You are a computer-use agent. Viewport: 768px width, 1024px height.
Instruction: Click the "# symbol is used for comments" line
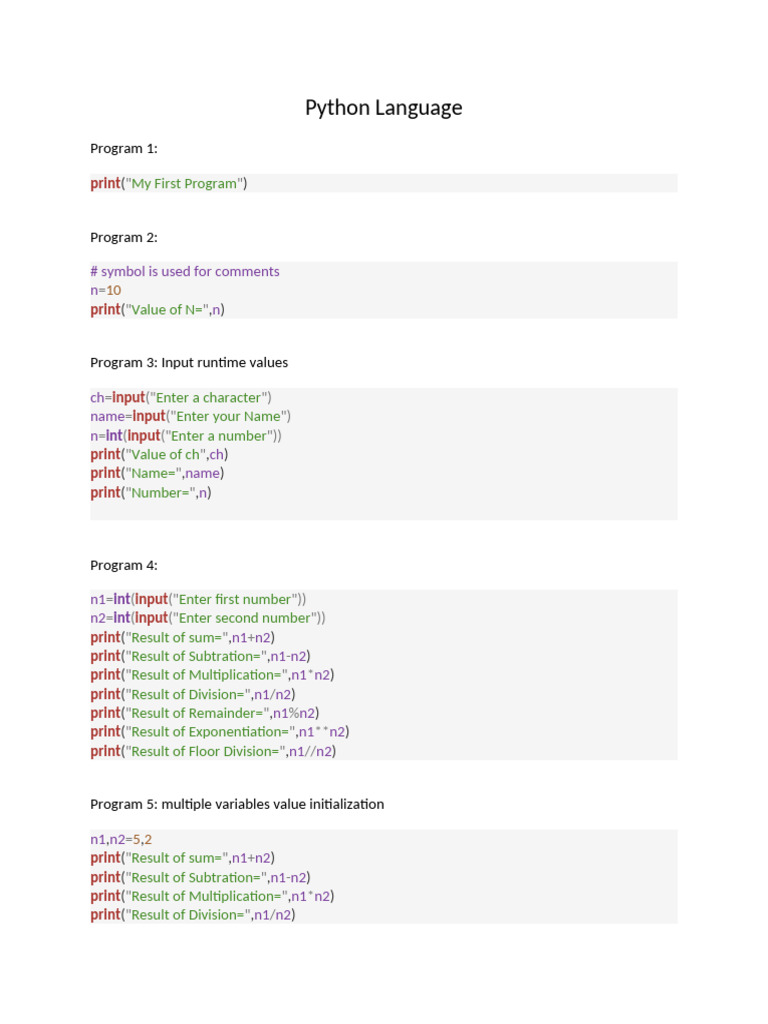[185, 272]
